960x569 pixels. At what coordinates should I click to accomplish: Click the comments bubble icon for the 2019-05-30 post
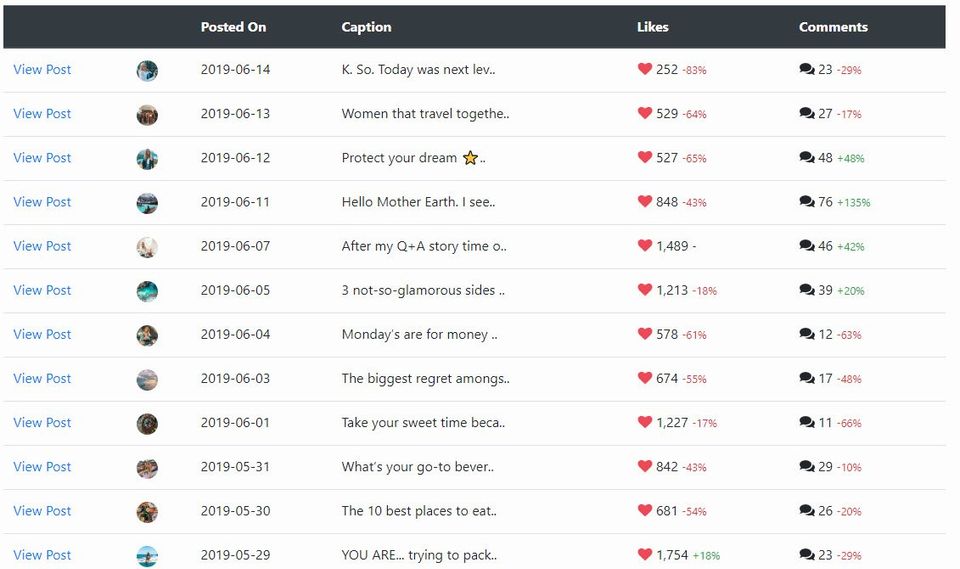(806, 510)
